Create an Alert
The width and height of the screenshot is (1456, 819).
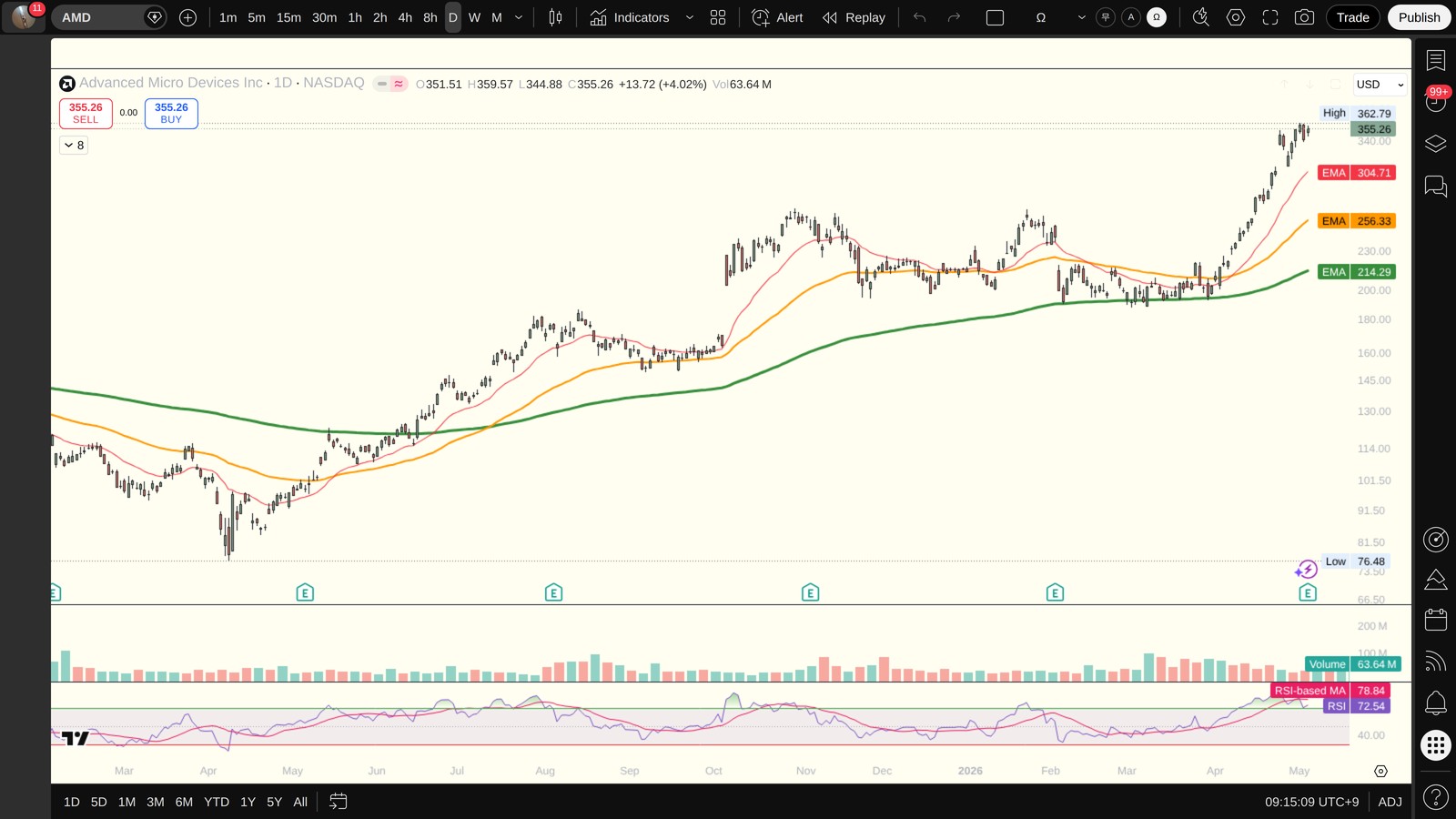pos(778,17)
